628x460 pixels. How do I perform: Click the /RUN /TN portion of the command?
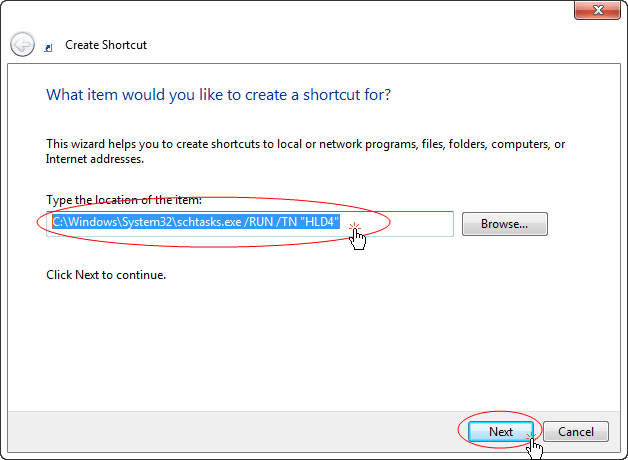coord(270,221)
